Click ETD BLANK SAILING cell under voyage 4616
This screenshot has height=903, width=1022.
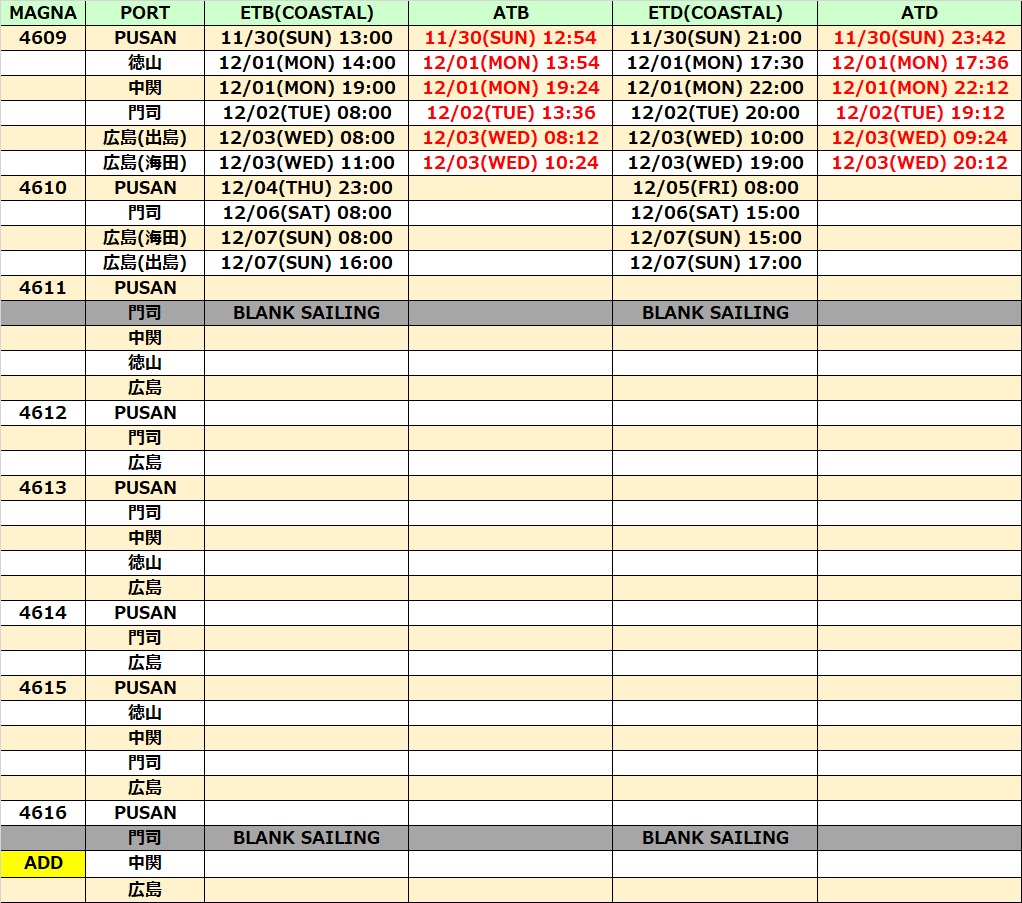pyautogui.click(x=715, y=838)
